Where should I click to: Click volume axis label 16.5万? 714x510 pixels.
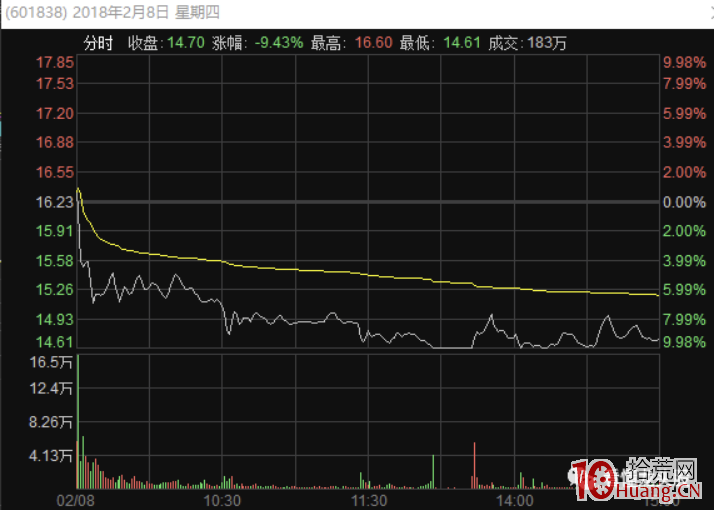[51, 362]
